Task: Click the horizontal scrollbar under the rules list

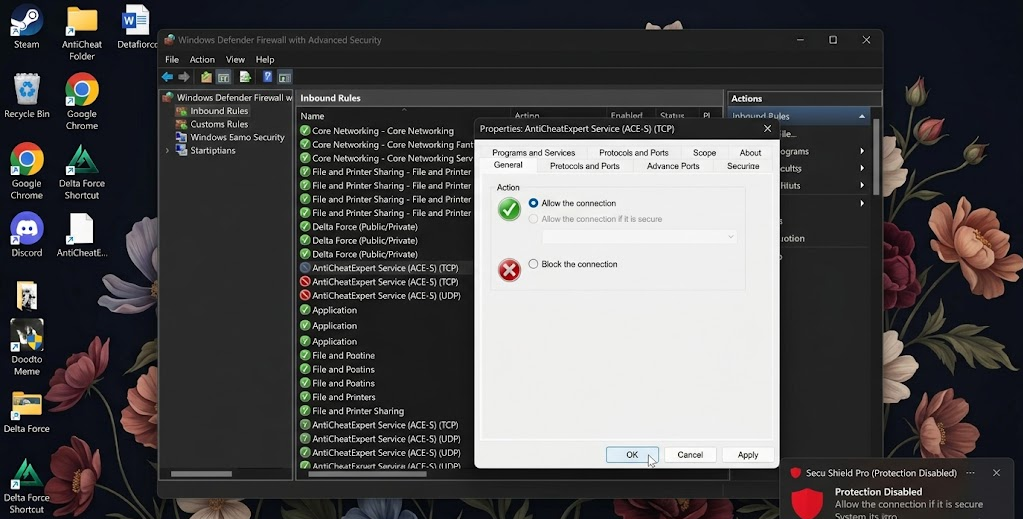Action: coord(367,474)
